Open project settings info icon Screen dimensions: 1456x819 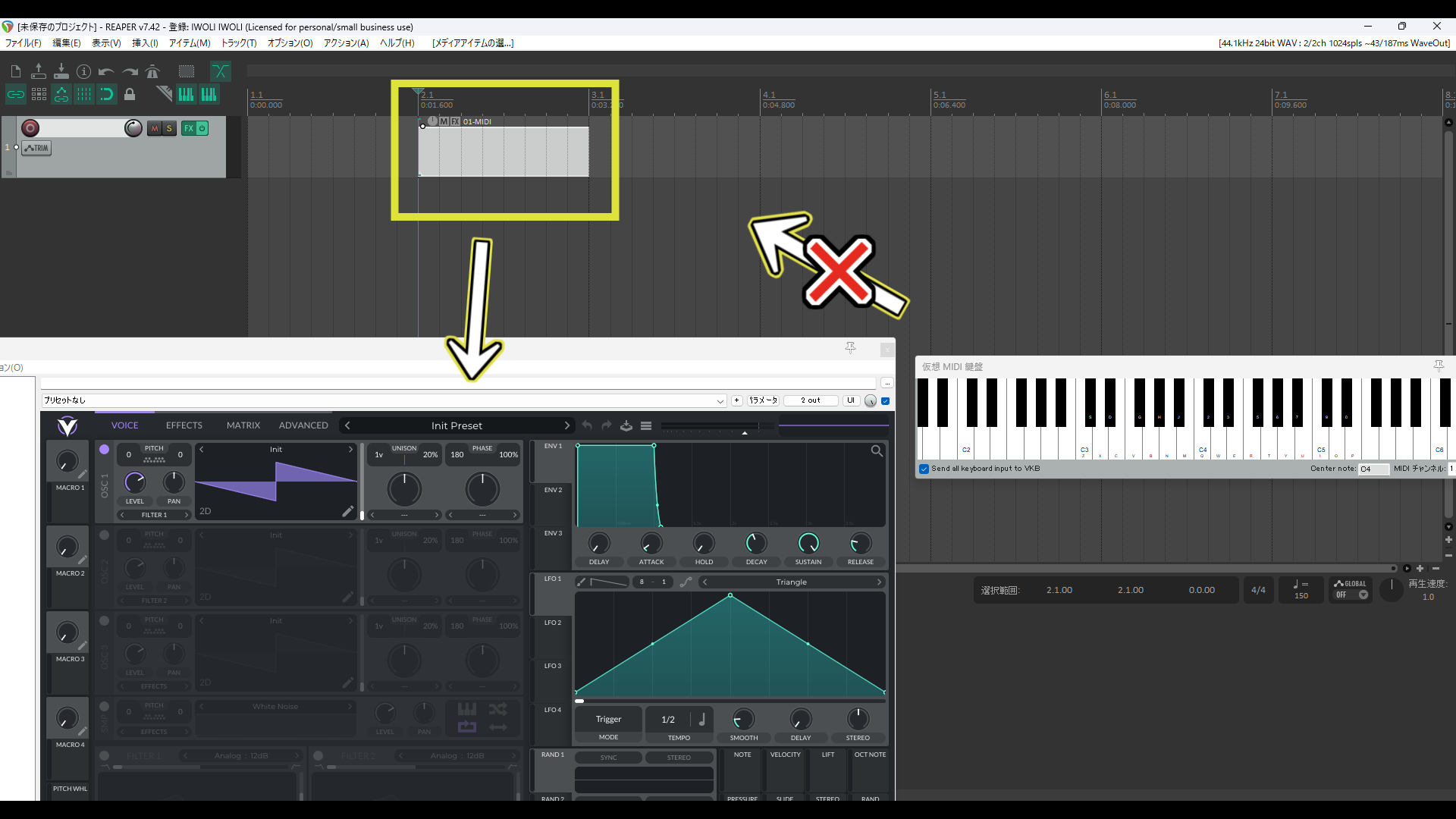(84, 71)
